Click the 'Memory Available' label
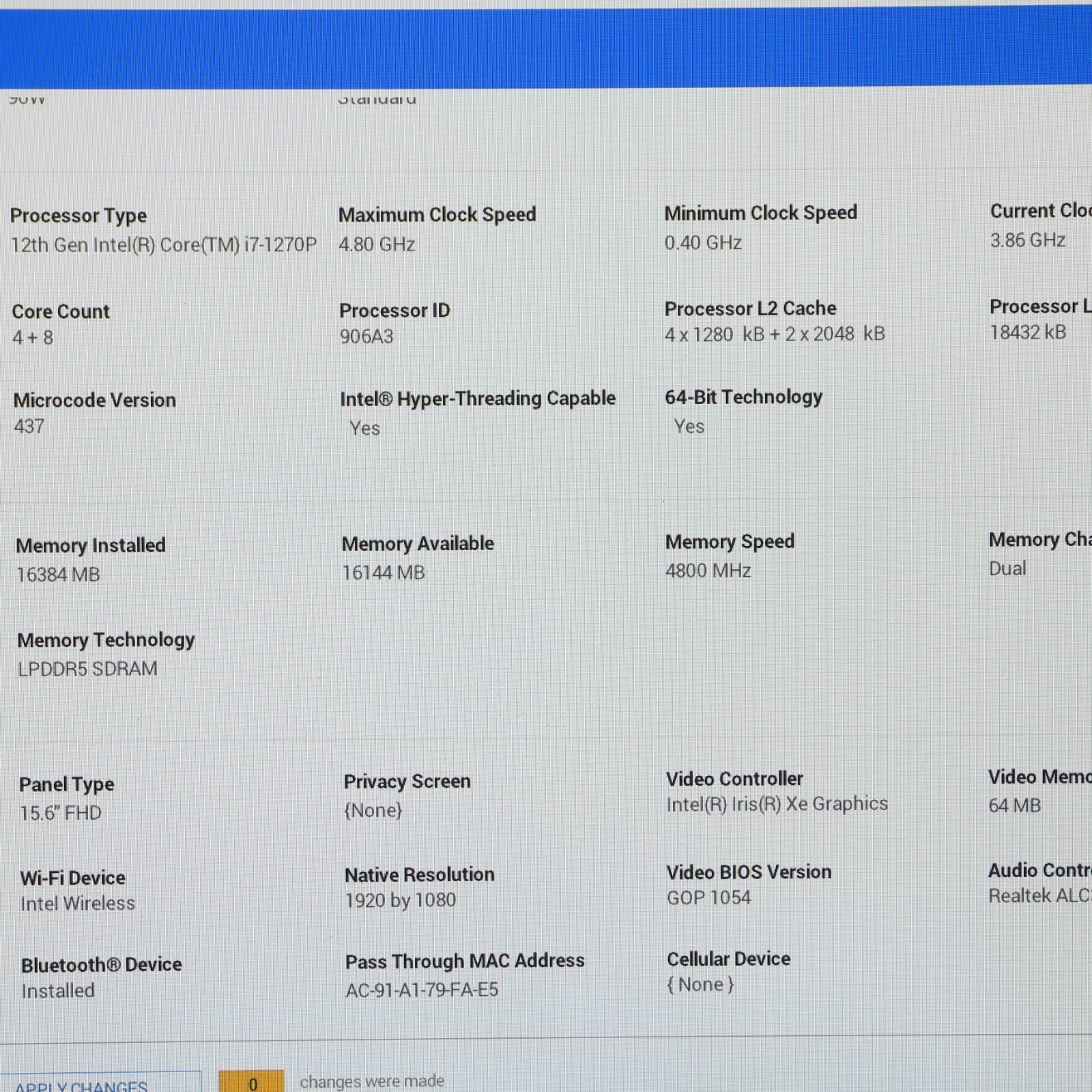Image resolution: width=1092 pixels, height=1092 pixels. point(418,544)
